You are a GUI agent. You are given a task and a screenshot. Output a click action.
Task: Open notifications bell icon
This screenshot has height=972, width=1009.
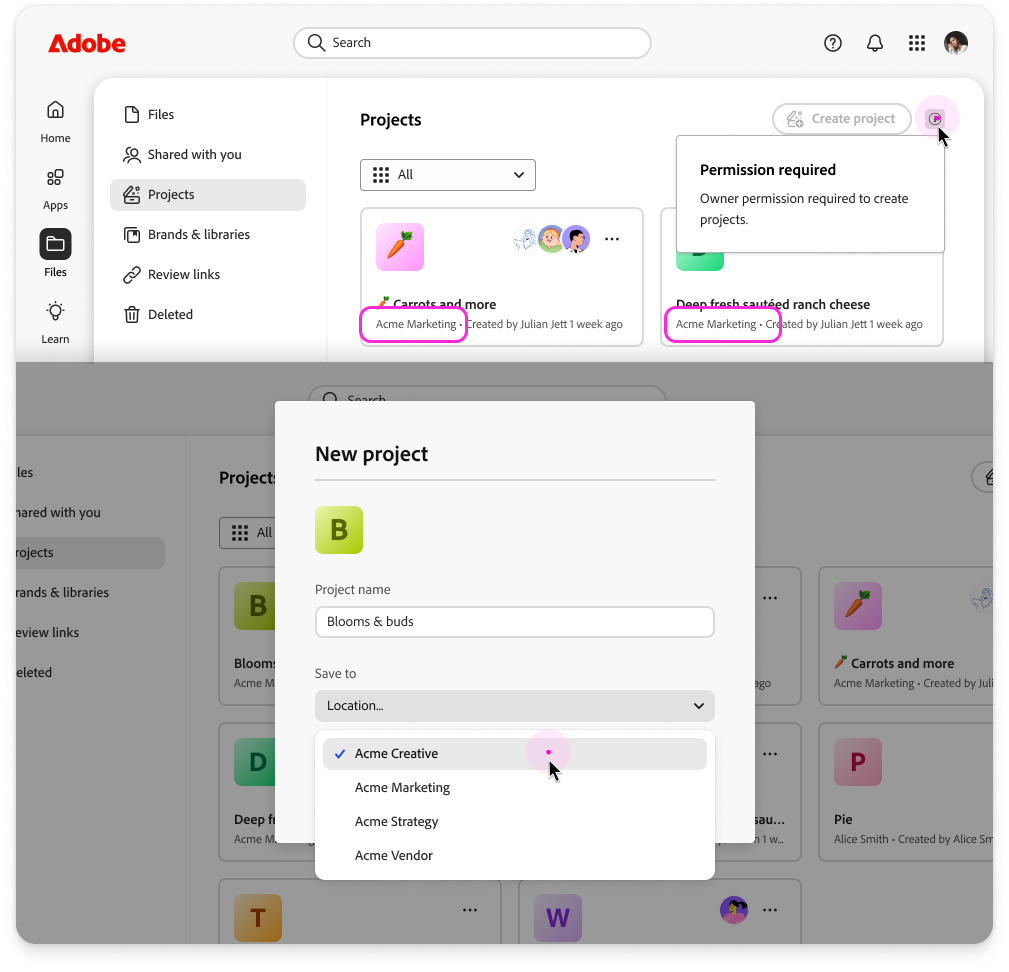pos(875,43)
